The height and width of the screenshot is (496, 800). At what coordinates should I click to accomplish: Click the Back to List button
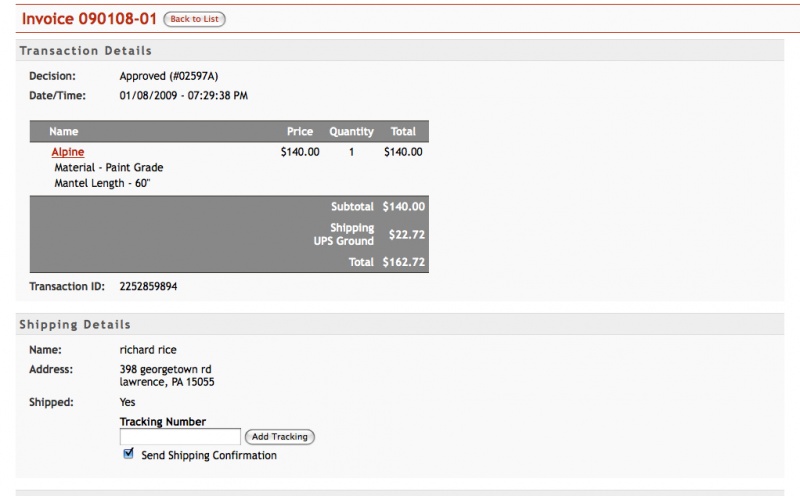pos(194,19)
